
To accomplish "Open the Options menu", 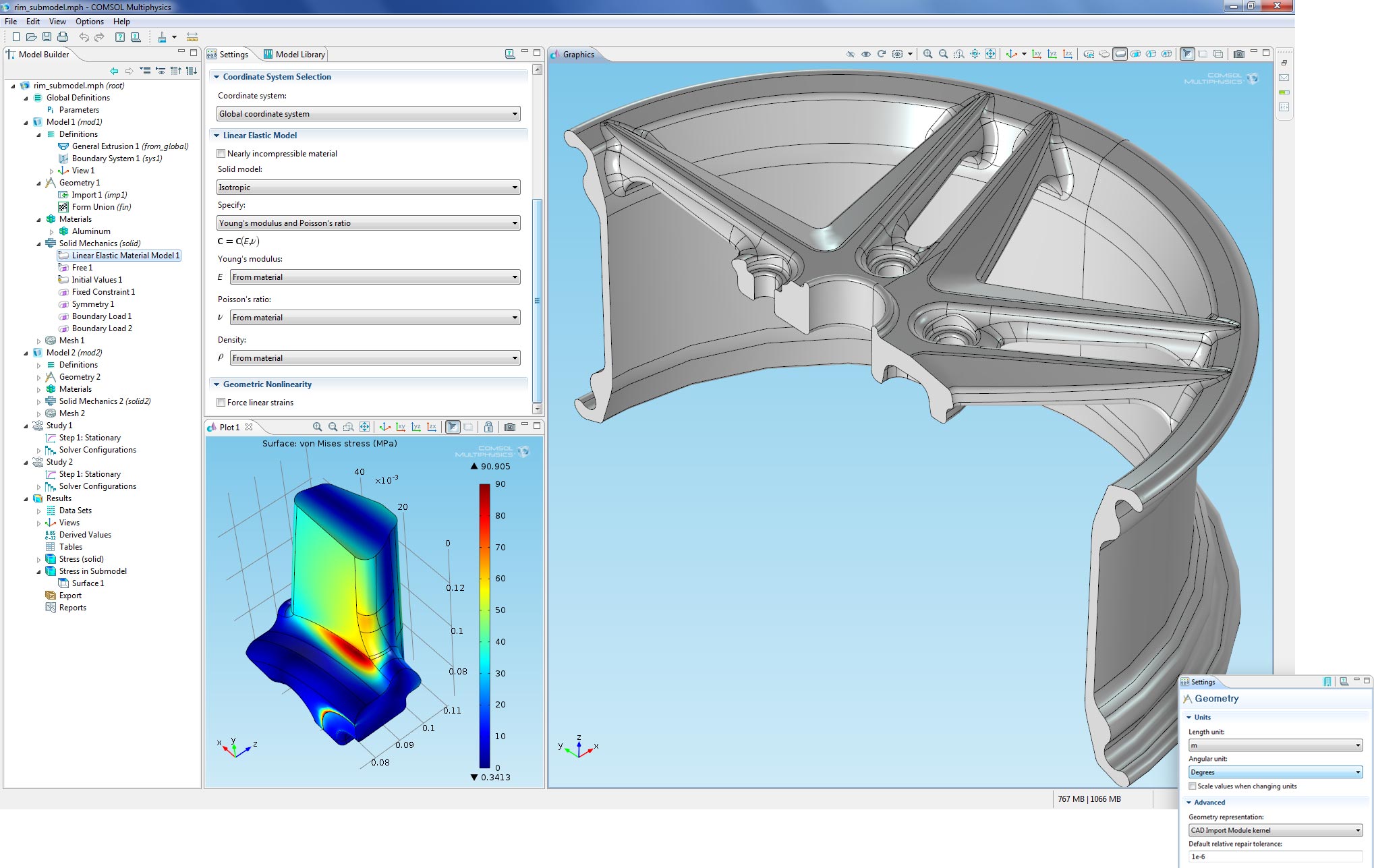I will [x=89, y=22].
